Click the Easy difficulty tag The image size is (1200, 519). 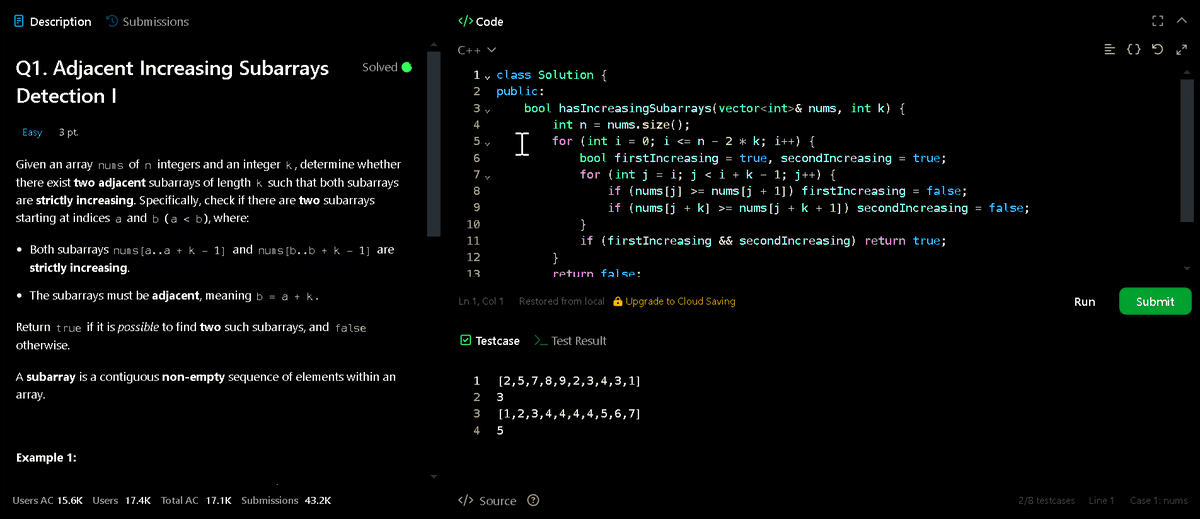coord(32,132)
